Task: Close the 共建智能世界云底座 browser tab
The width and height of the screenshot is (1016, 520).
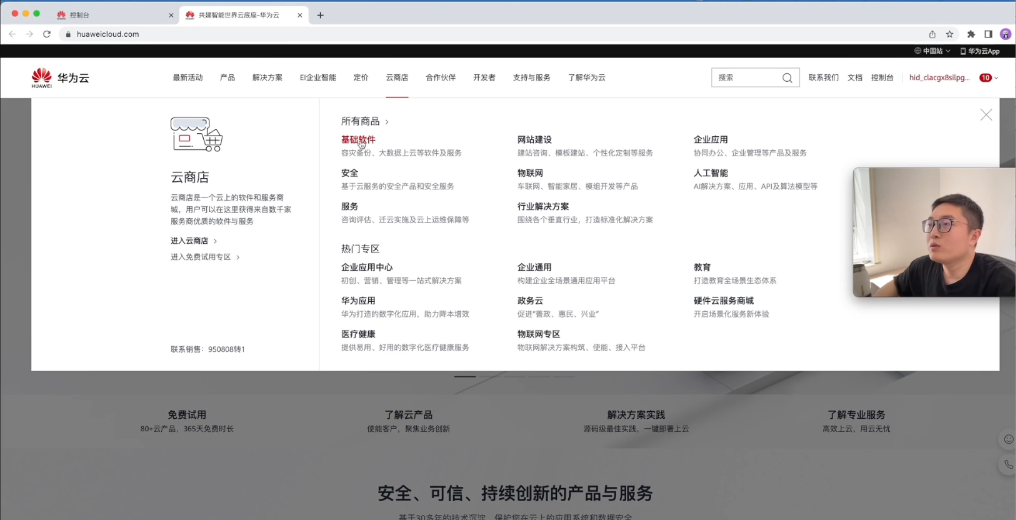Action: 300,15
